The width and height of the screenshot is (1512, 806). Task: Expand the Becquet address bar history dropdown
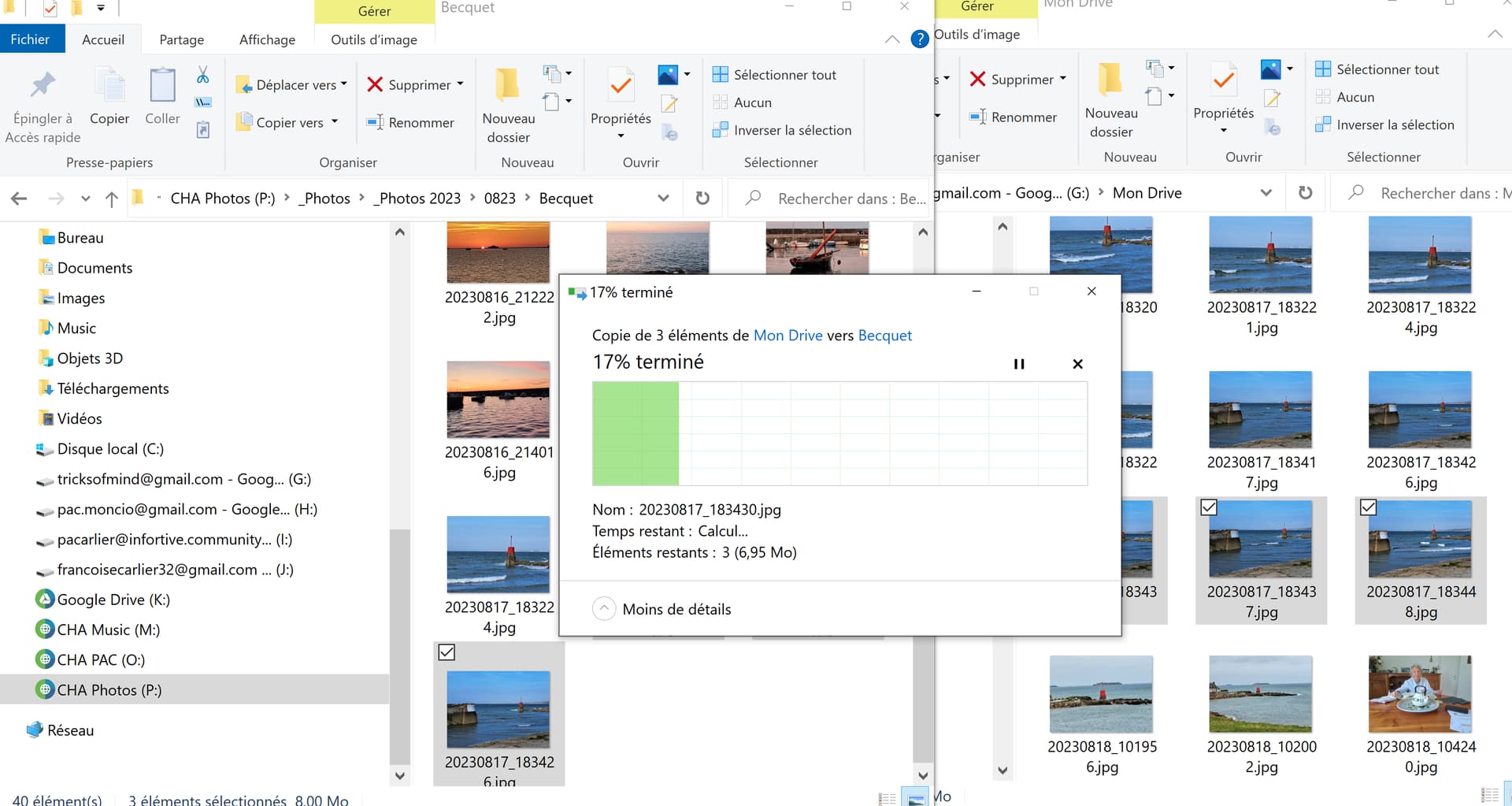[663, 199]
